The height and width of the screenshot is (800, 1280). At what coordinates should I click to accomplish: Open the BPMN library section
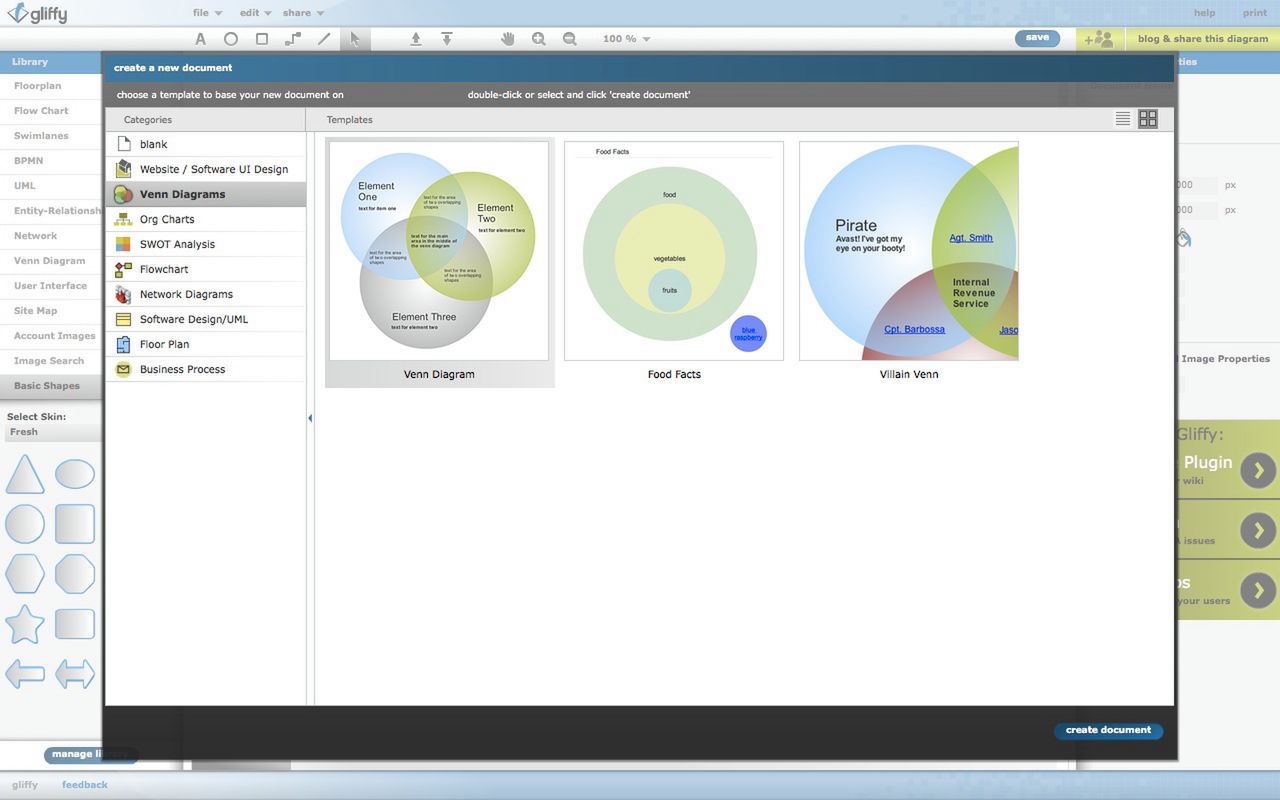(51, 161)
